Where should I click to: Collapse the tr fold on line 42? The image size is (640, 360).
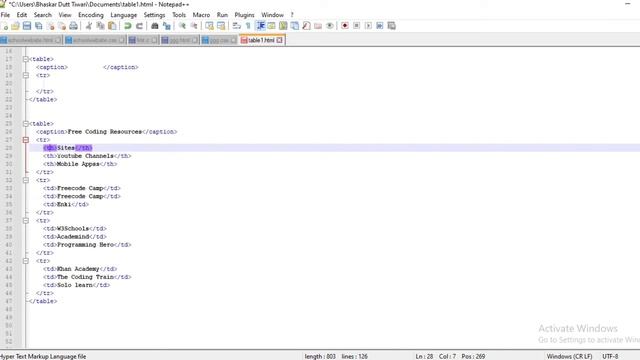26,261
